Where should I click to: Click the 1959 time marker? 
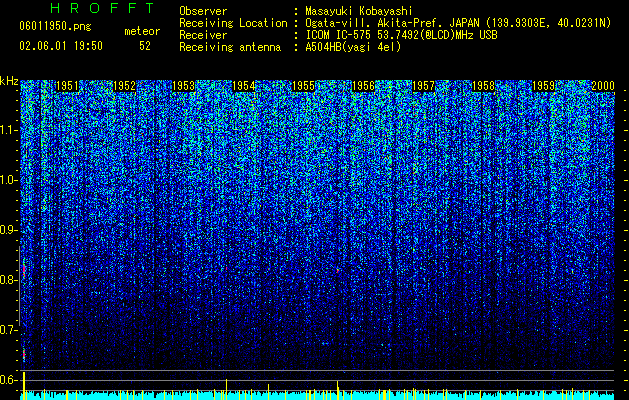pos(543,86)
